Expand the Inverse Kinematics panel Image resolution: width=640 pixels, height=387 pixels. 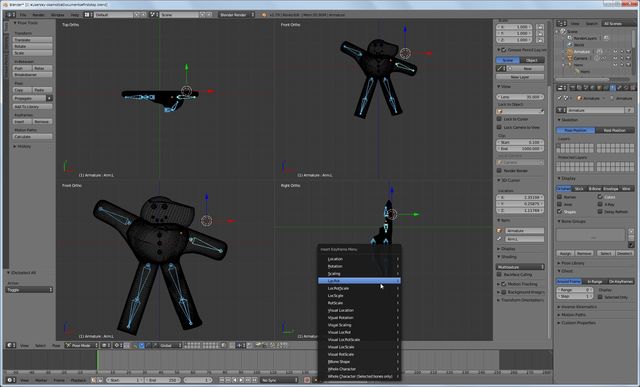tap(577, 307)
